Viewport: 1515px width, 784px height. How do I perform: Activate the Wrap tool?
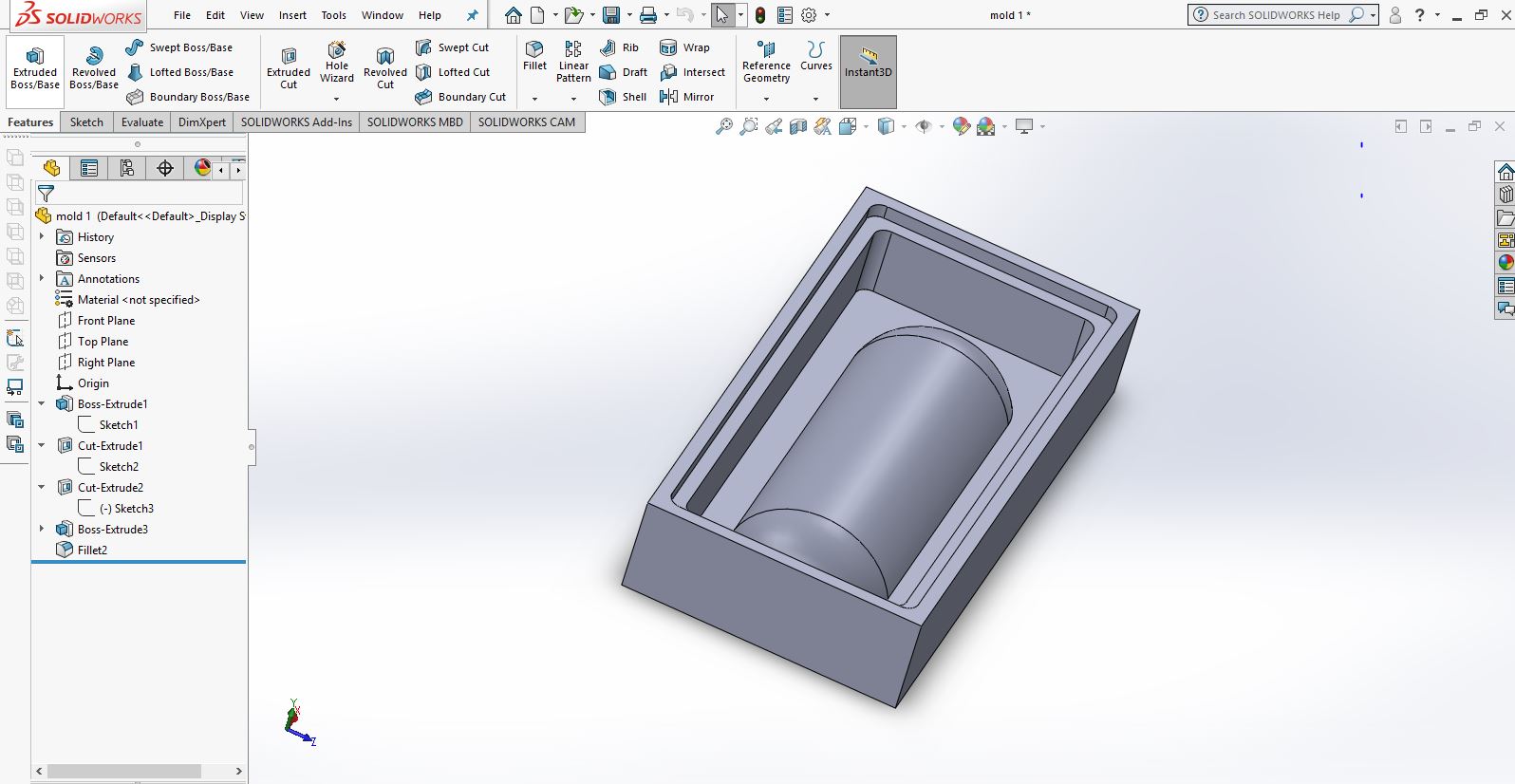(684, 47)
